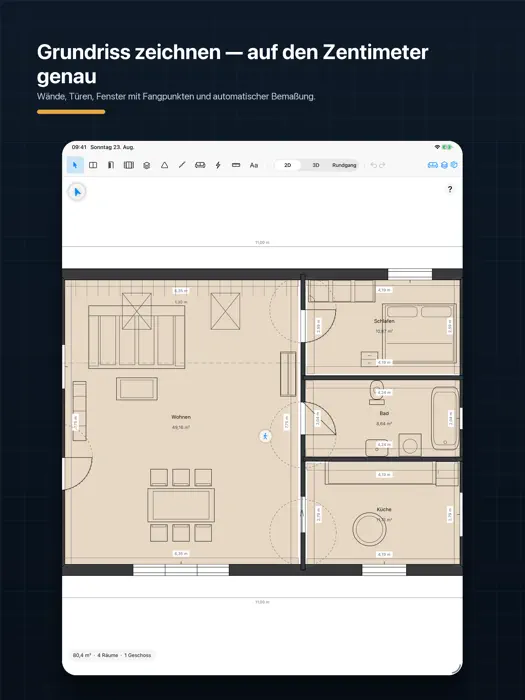This screenshot has height=700, width=525.
Task: Select the roof triangle tool
Action: coord(164,165)
